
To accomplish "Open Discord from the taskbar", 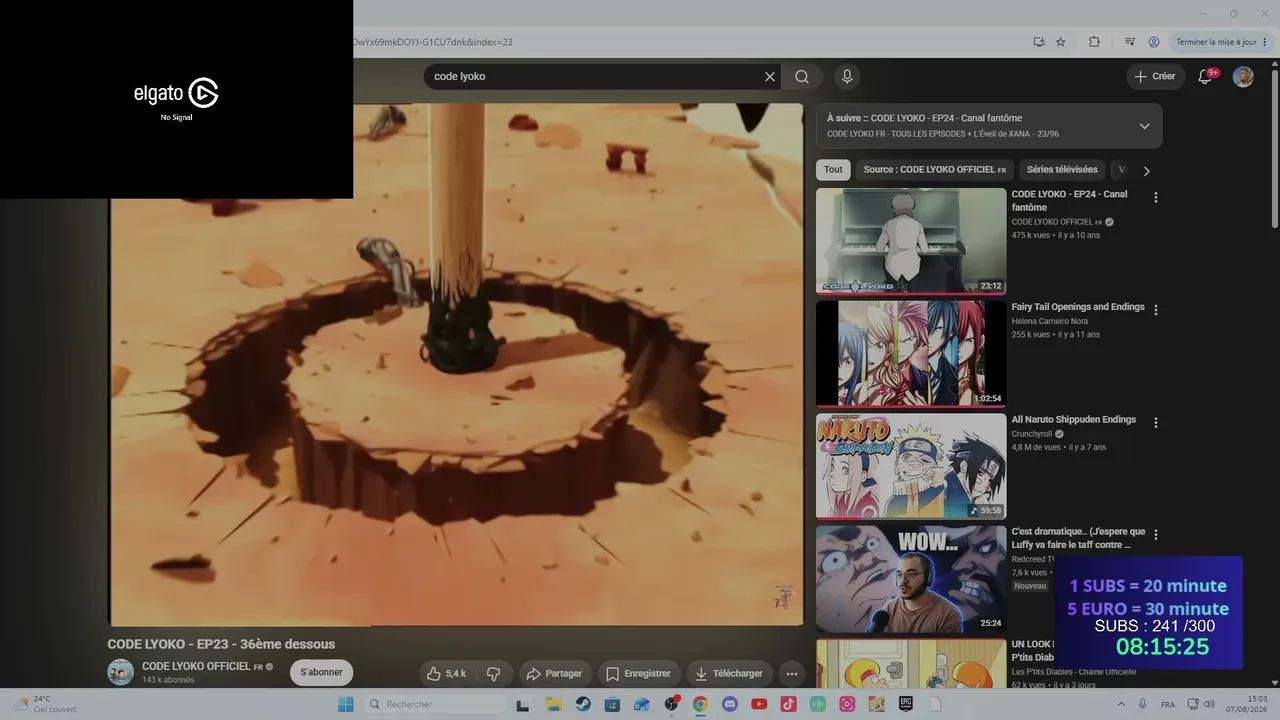I will point(730,704).
